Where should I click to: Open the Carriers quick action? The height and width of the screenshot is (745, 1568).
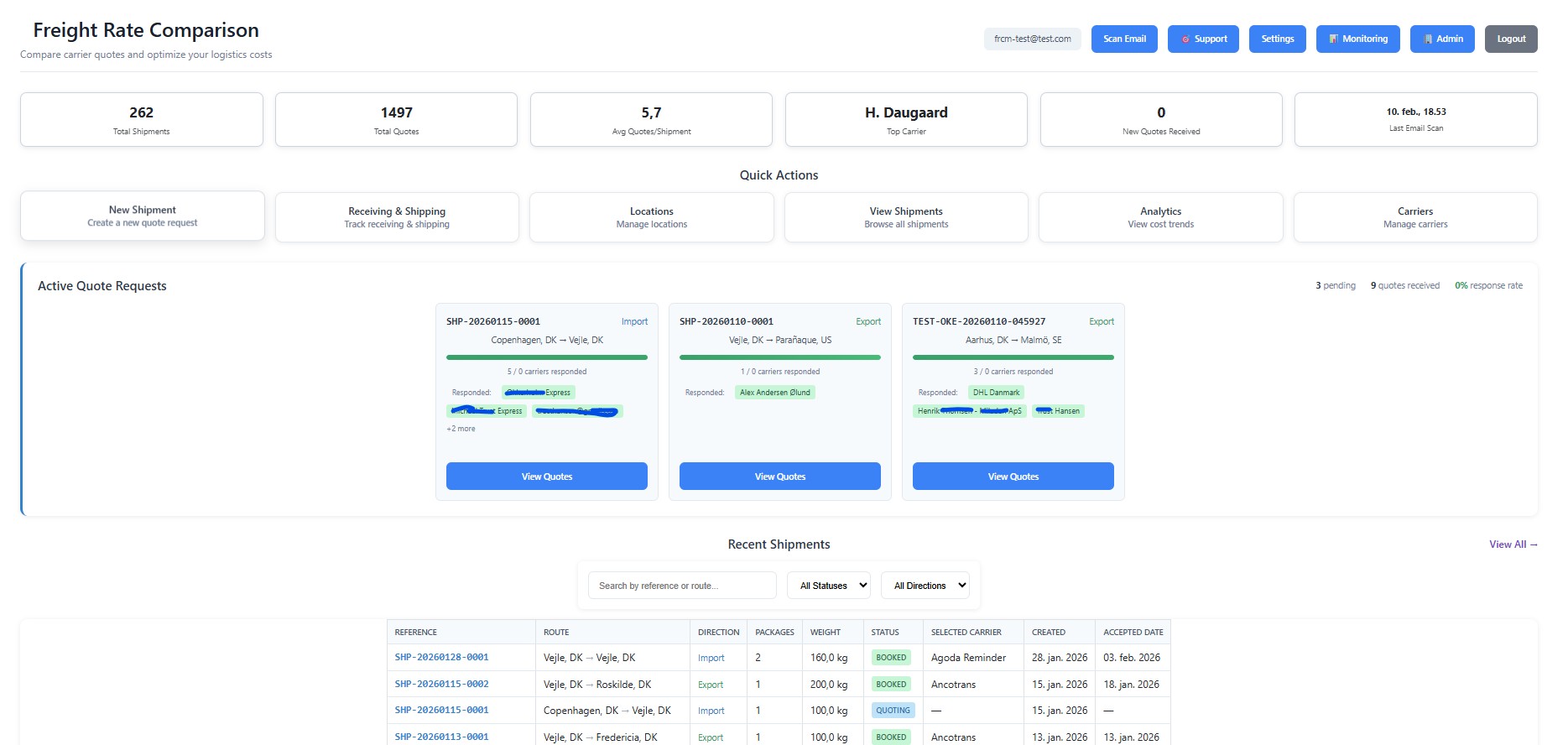click(x=1415, y=217)
